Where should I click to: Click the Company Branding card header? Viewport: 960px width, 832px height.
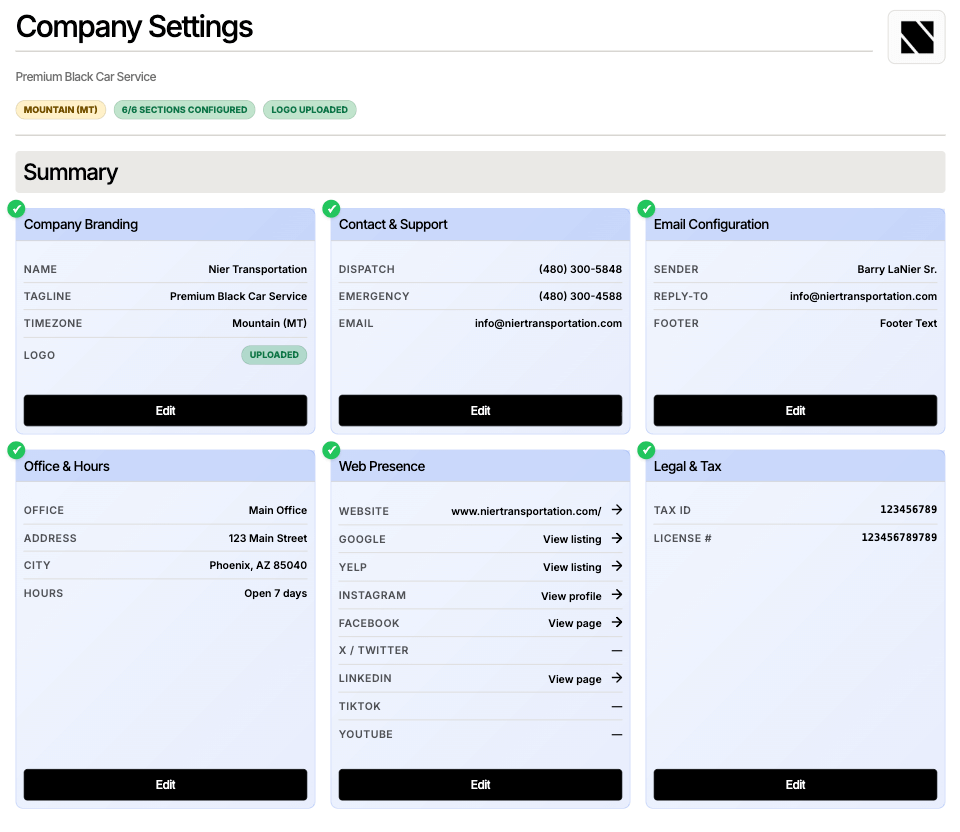(x=80, y=224)
